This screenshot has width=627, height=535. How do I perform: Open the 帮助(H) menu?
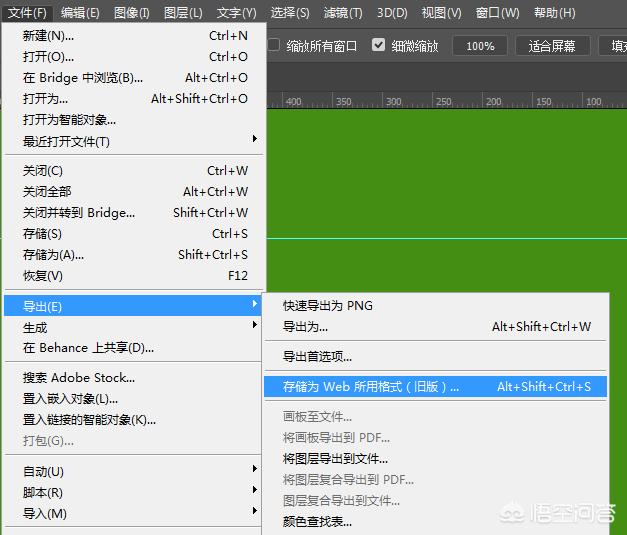[x=555, y=13]
